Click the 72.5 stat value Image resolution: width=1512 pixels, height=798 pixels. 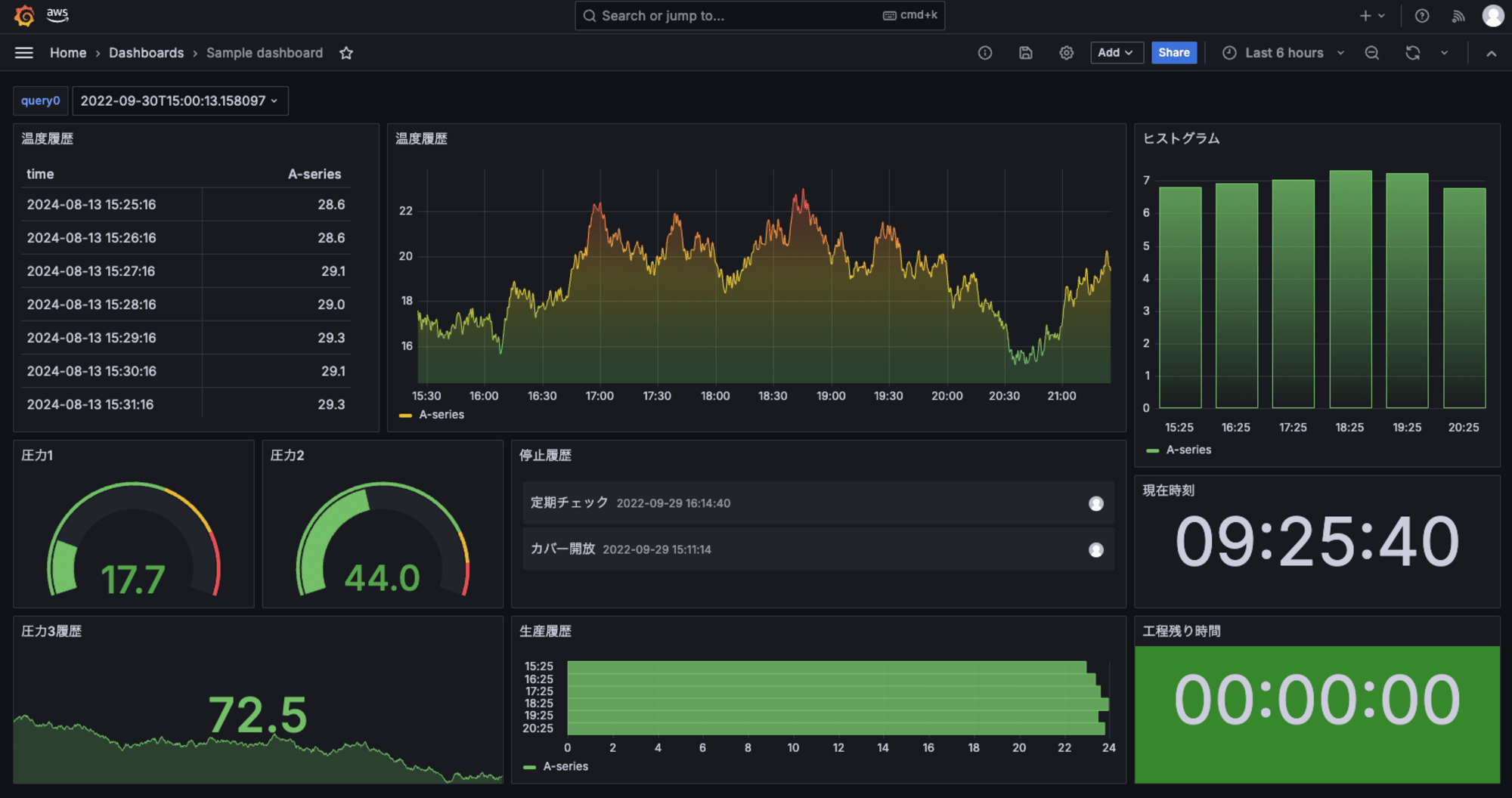tap(258, 714)
